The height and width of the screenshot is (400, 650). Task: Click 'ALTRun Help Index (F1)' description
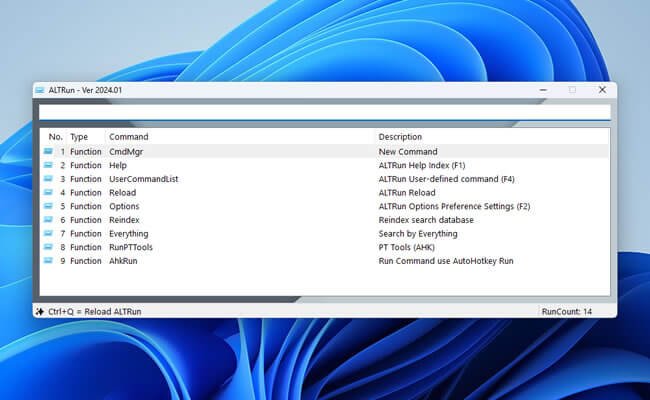pyautogui.click(x=422, y=165)
